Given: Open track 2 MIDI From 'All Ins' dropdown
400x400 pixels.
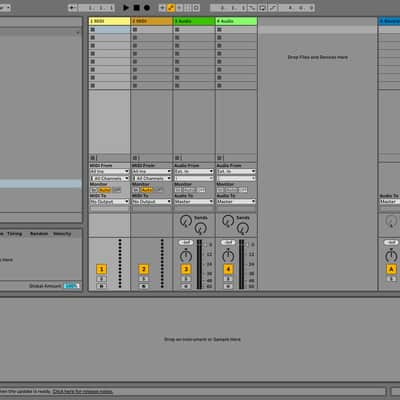Looking at the screenshot, I should (151, 171).
